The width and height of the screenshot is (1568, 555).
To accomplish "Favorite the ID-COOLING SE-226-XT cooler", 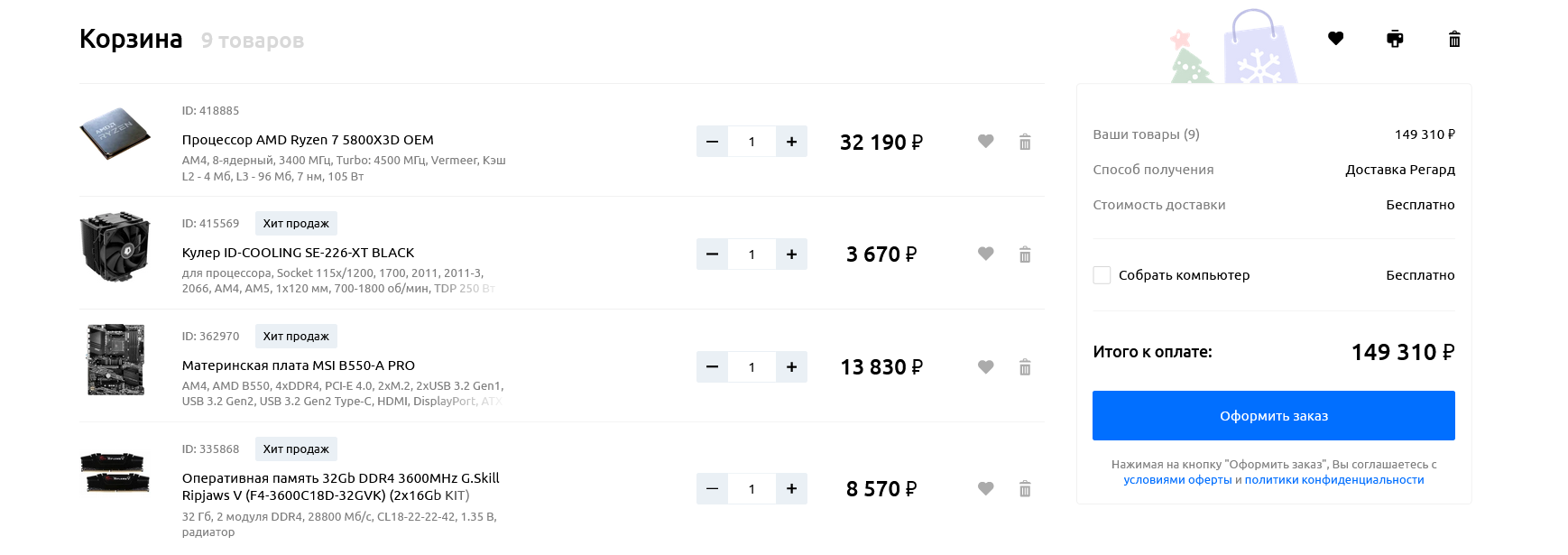I will 986,254.
